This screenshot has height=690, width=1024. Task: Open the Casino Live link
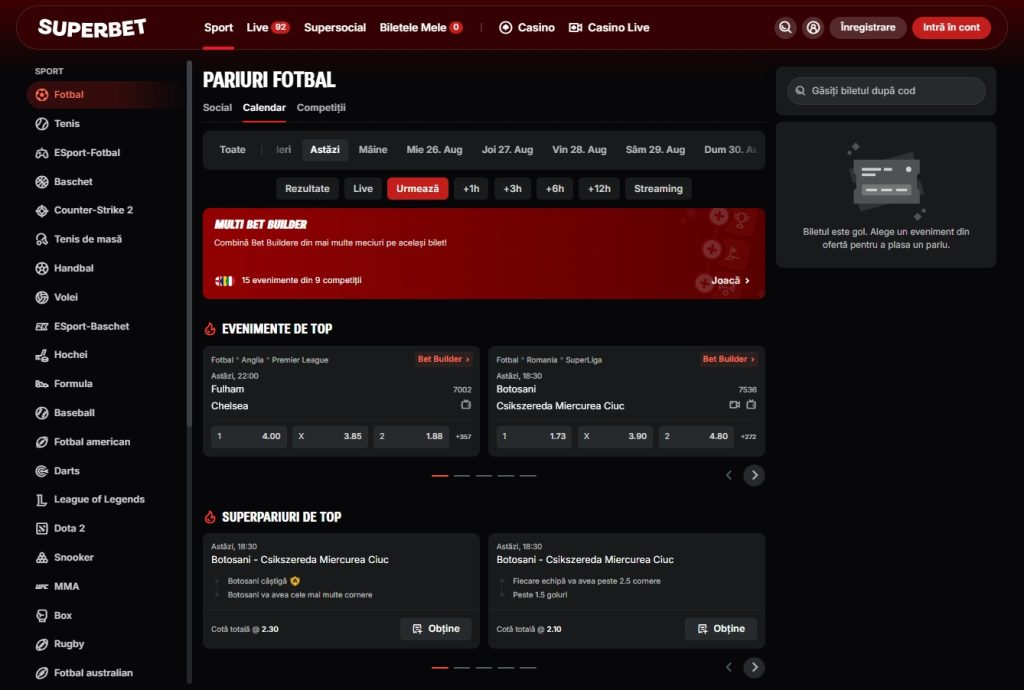(x=609, y=27)
